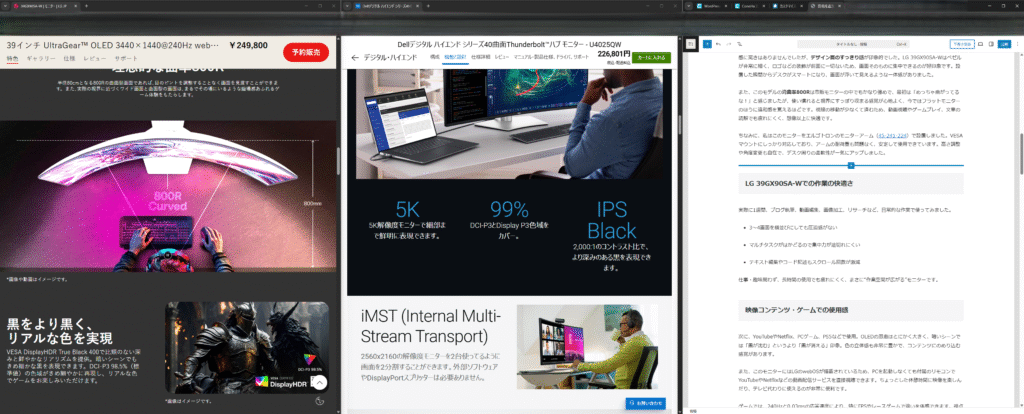Open the レビュー tab on Dell page

[501, 57]
